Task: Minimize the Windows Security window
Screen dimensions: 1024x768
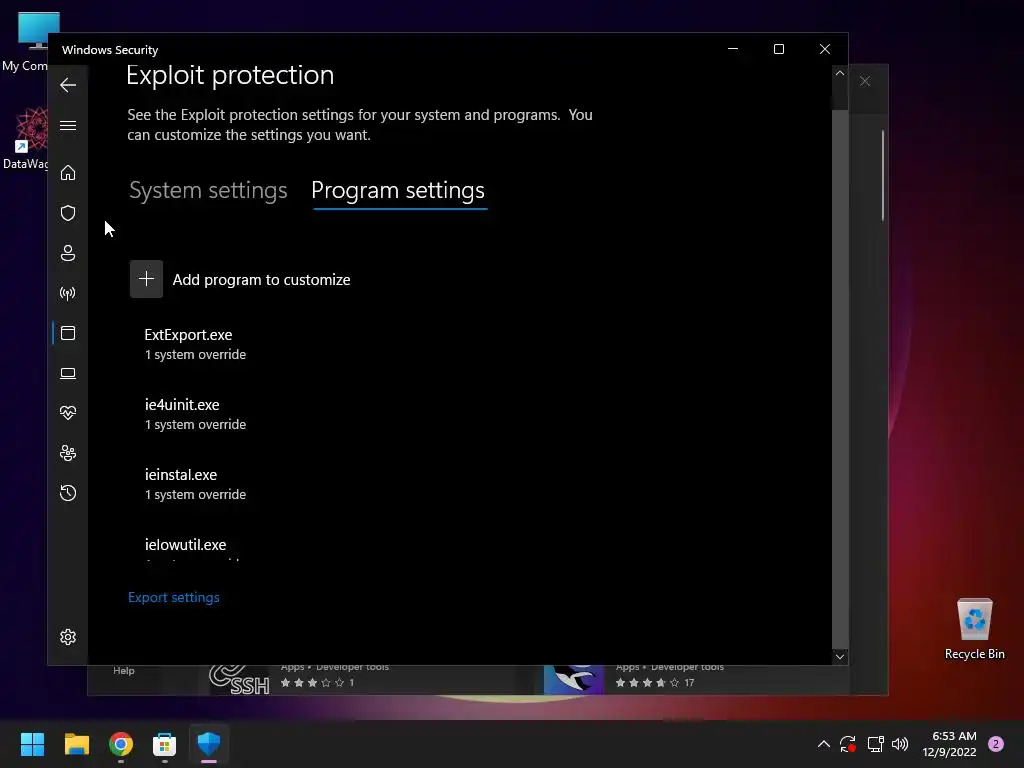Action: coord(733,49)
